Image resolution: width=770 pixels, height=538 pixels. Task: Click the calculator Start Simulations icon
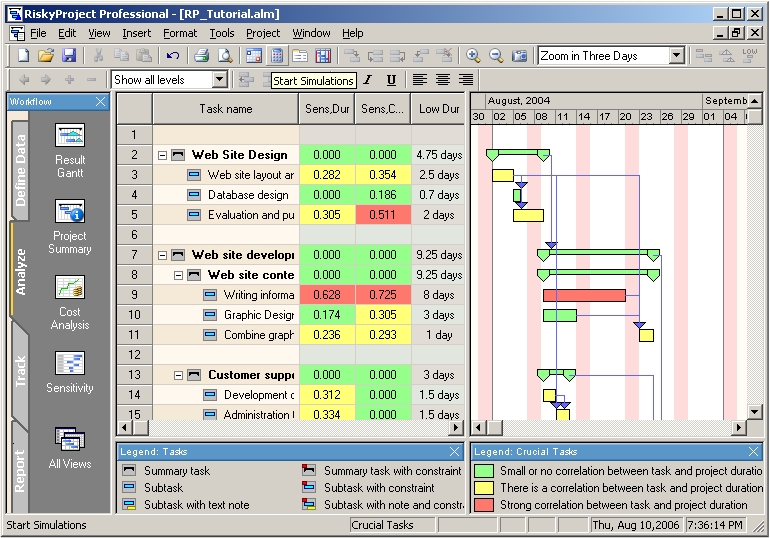[x=277, y=55]
